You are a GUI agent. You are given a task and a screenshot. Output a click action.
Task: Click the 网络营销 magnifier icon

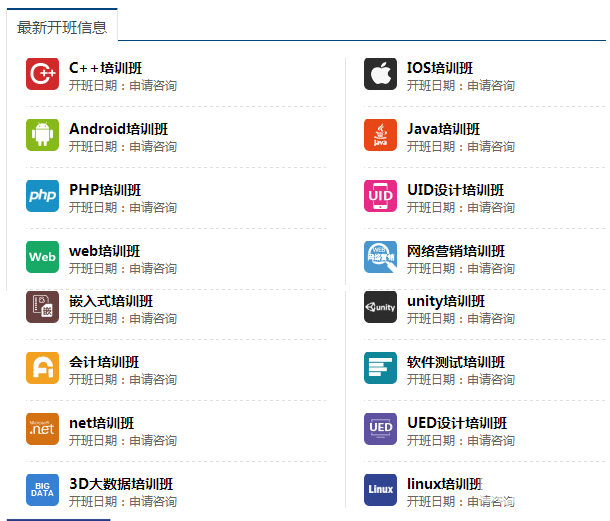380,257
